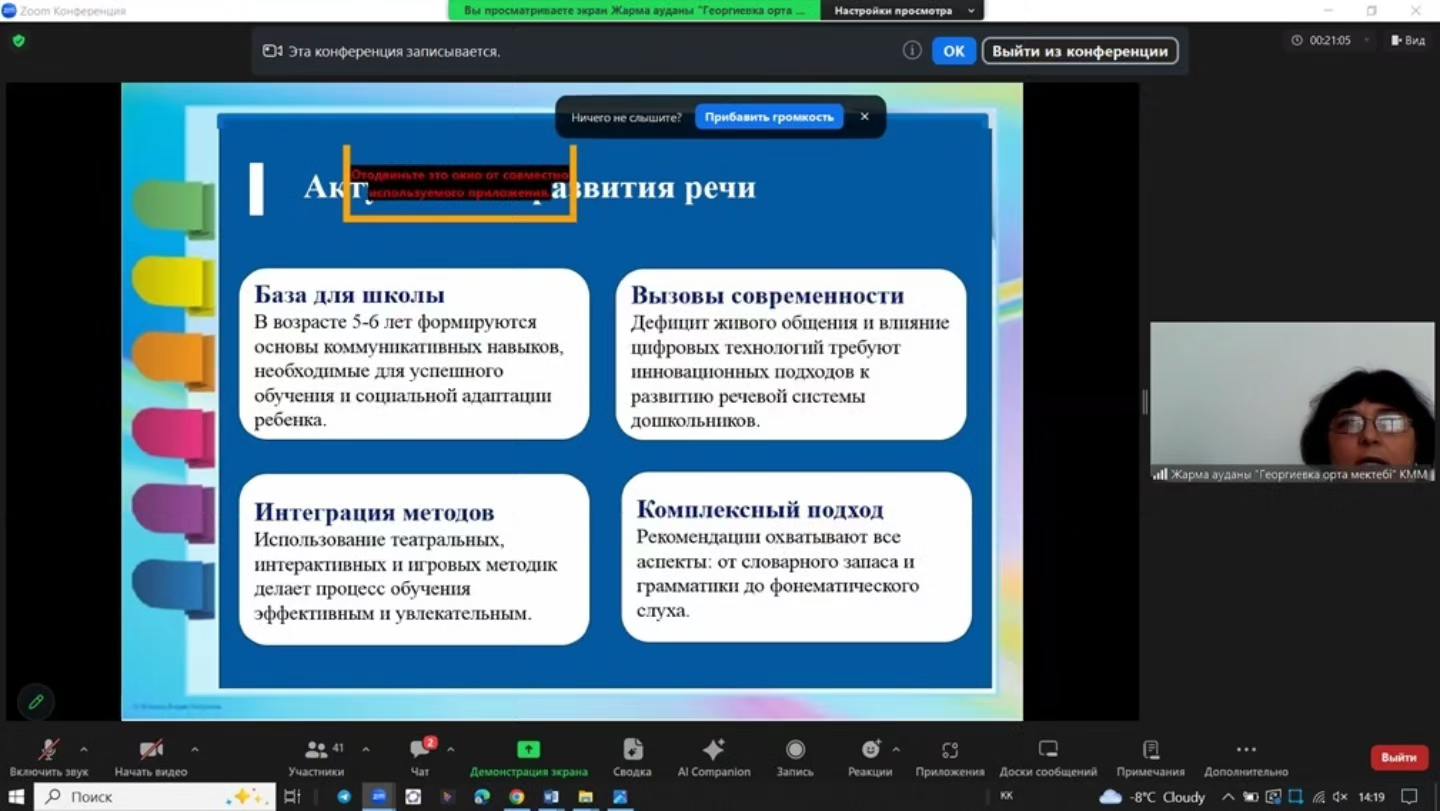
Task: Open the Chat panel icon
Action: click(420, 750)
